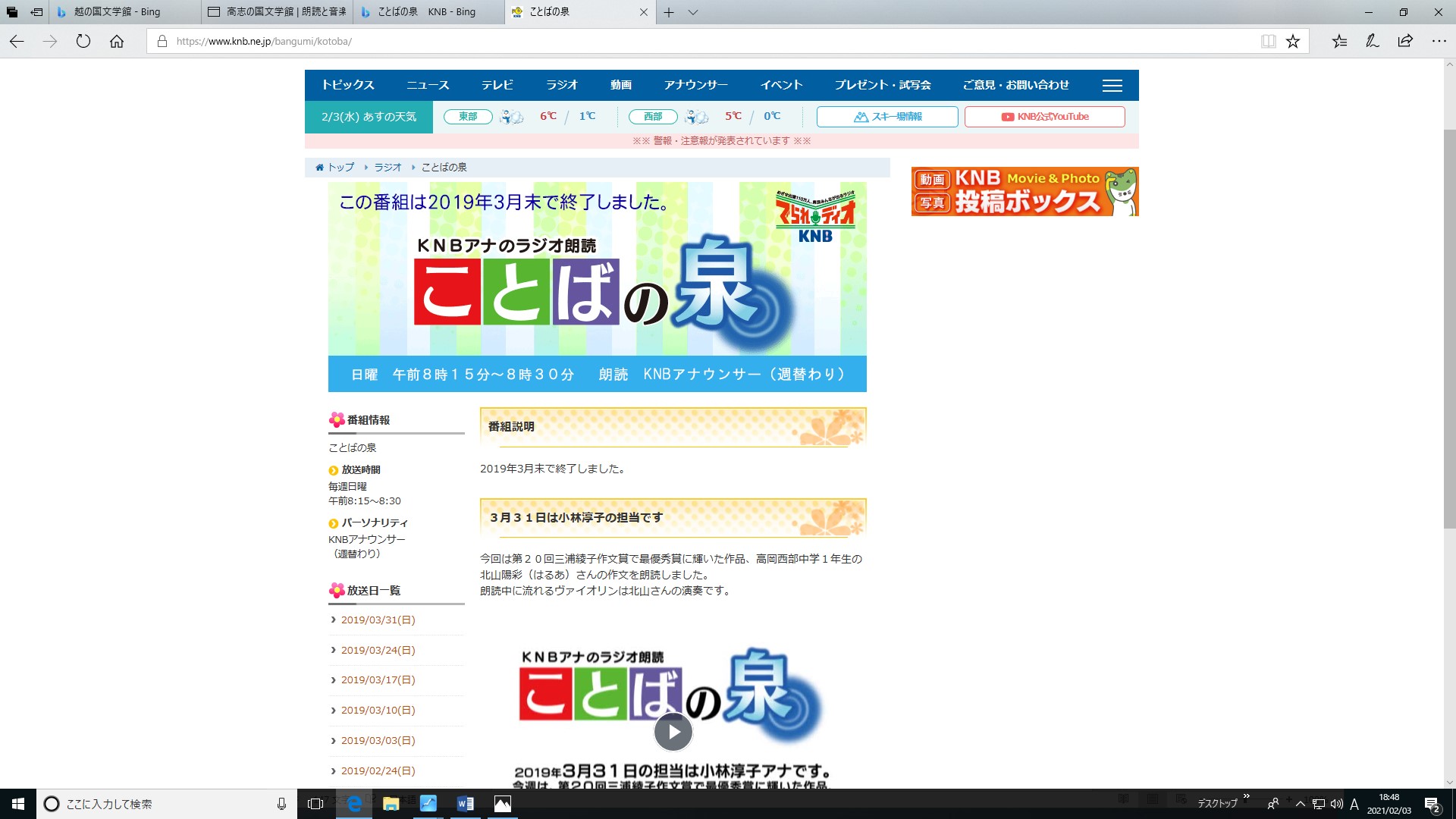Click the ことばの泉 program banner image
Viewport: 1456px width, 819px height.
click(598, 287)
